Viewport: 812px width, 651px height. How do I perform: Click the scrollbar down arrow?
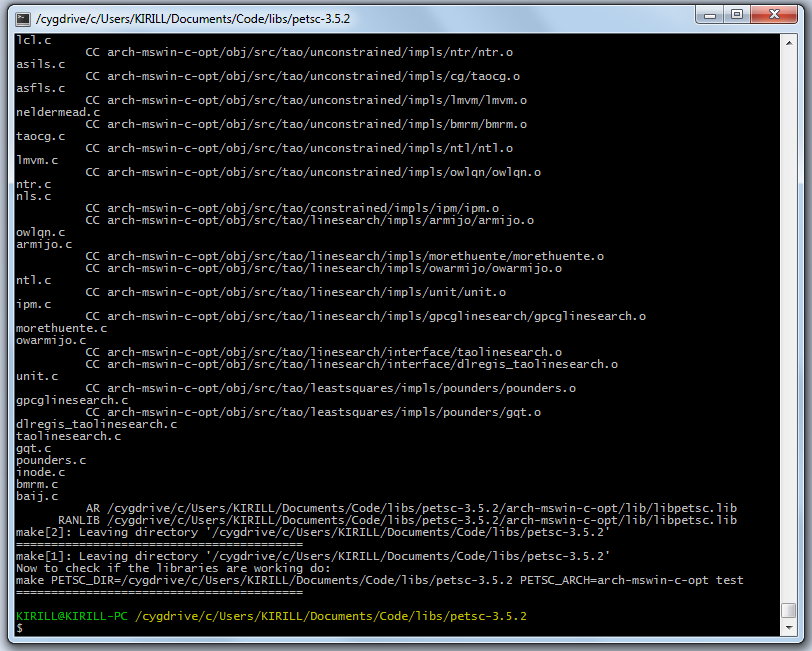[789, 628]
